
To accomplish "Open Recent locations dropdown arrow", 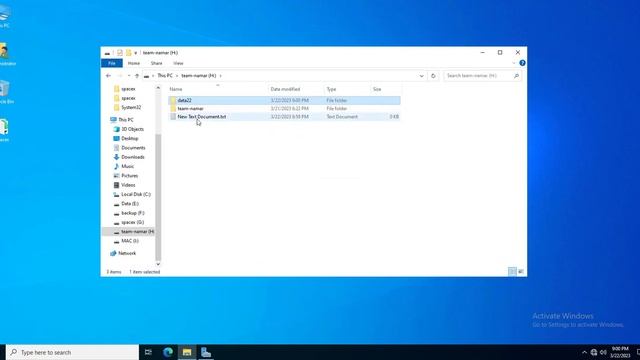I will [x=129, y=76].
